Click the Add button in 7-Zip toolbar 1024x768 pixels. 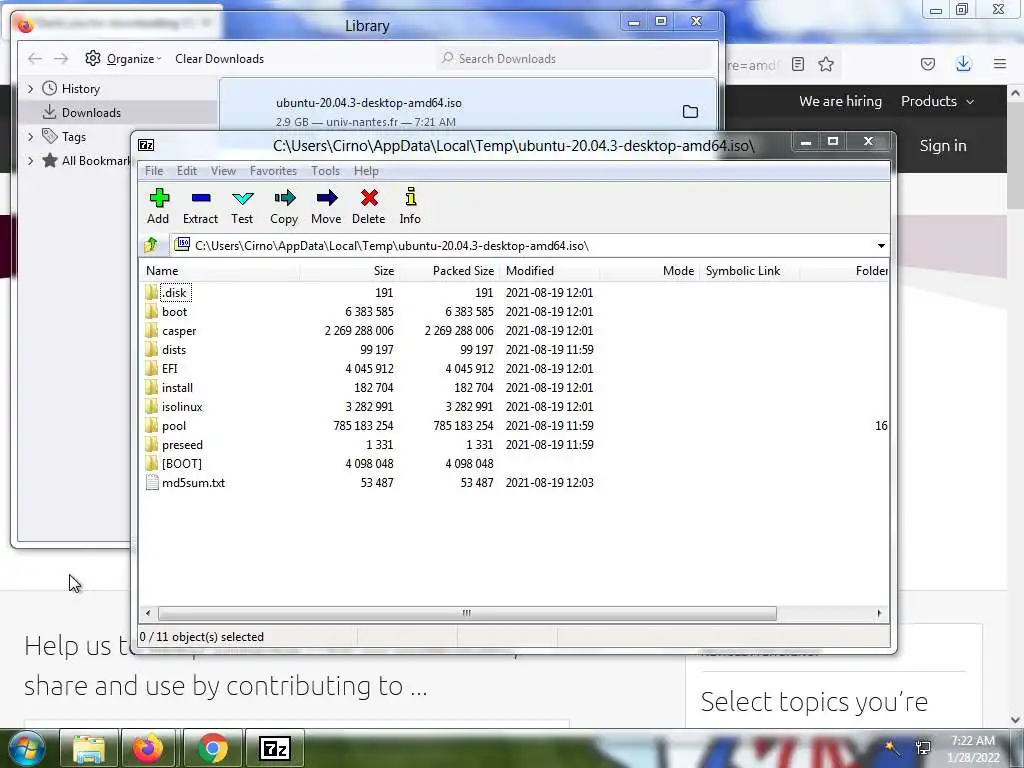pos(158,206)
